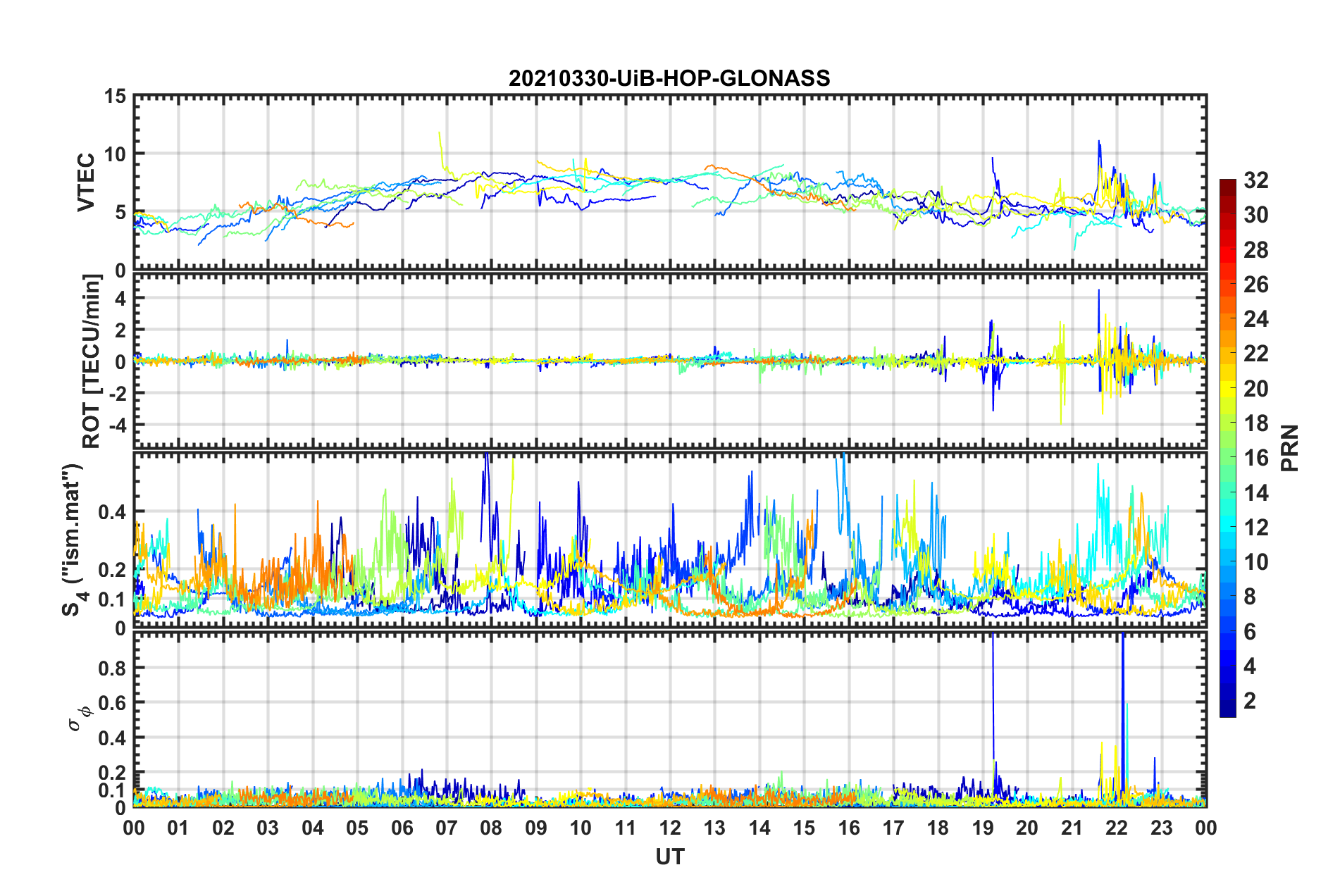Screen dimensions: 1340x896
Task: Click the colorbar tick label 24
Action: tap(1256, 319)
